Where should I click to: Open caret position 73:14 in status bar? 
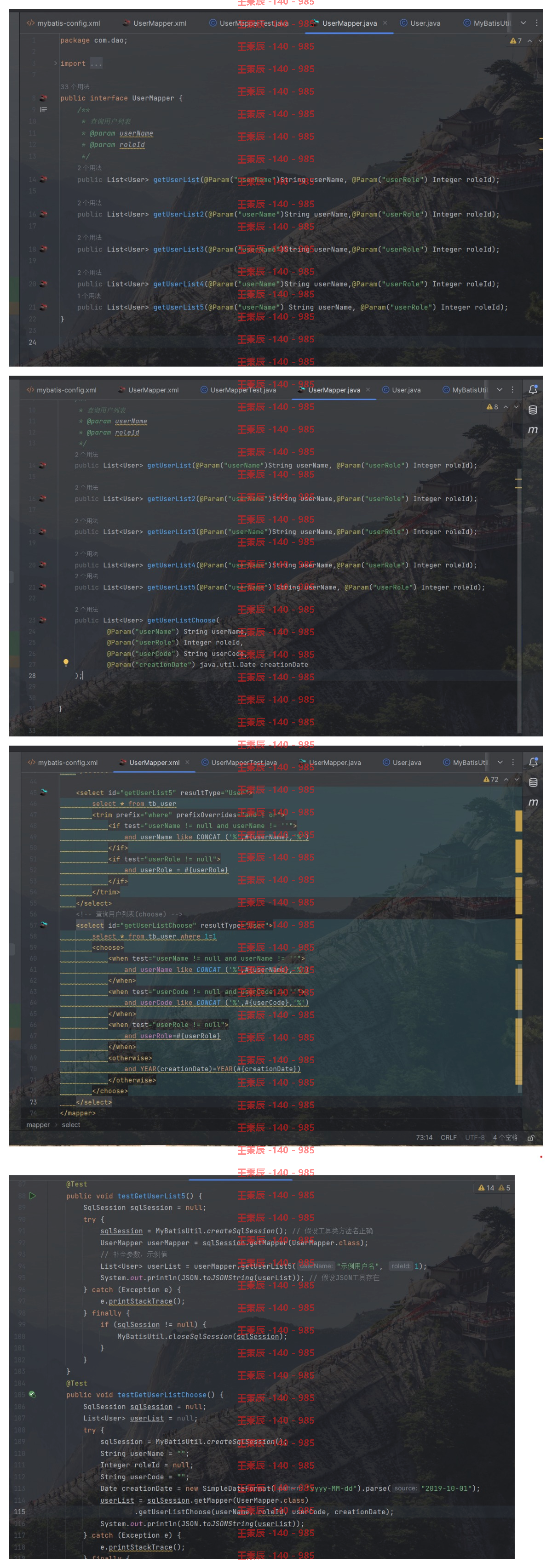point(424,1138)
